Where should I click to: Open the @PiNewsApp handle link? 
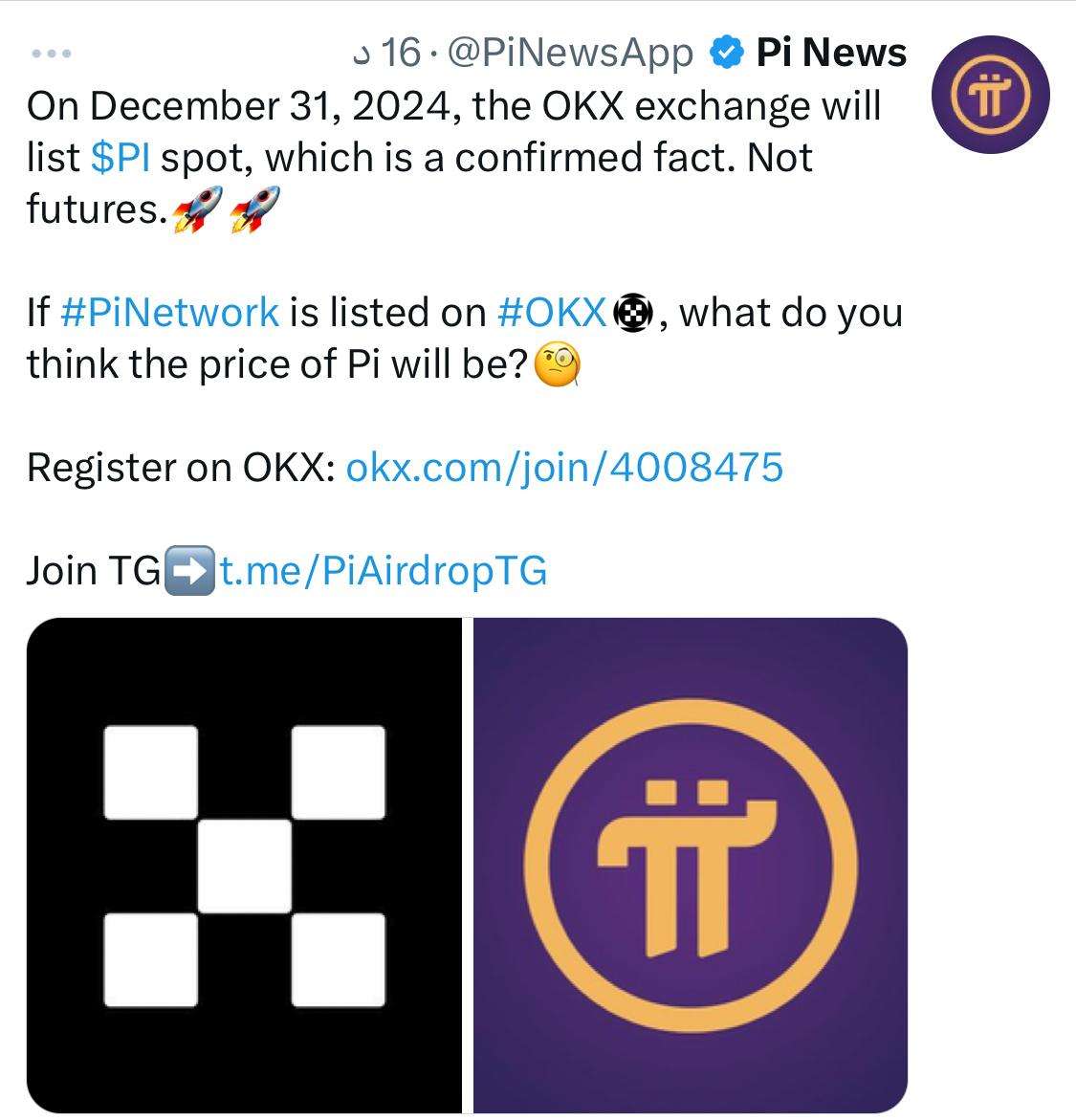569,54
